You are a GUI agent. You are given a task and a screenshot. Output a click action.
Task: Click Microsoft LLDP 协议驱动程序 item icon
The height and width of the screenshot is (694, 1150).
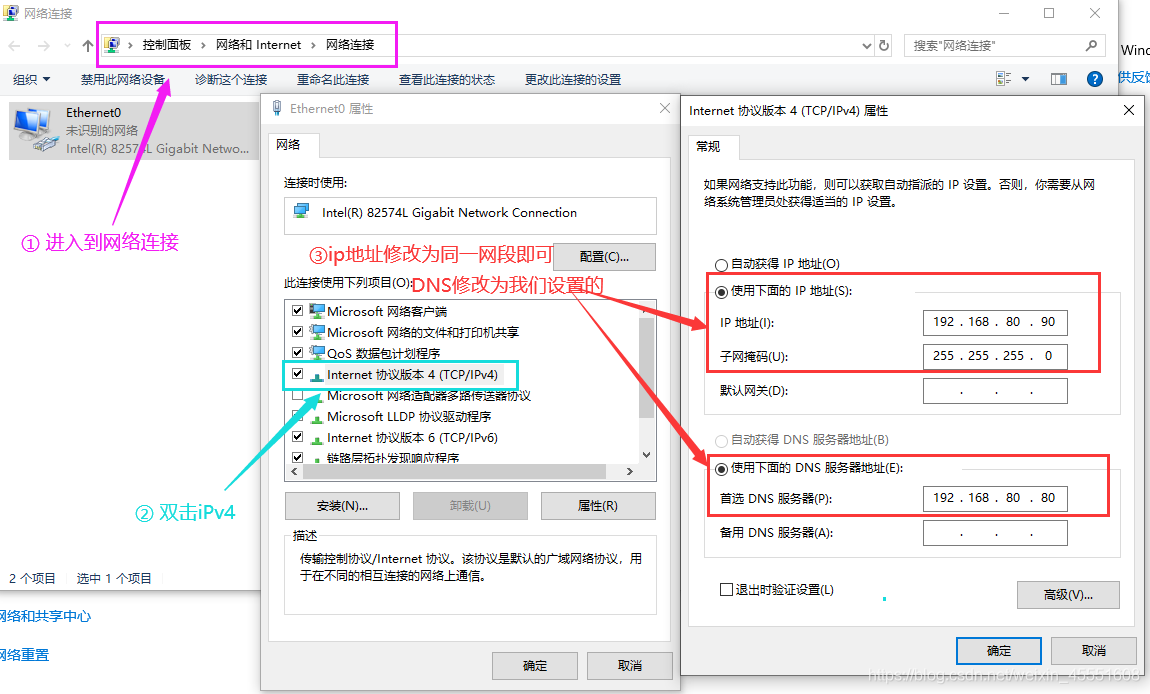click(317, 417)
